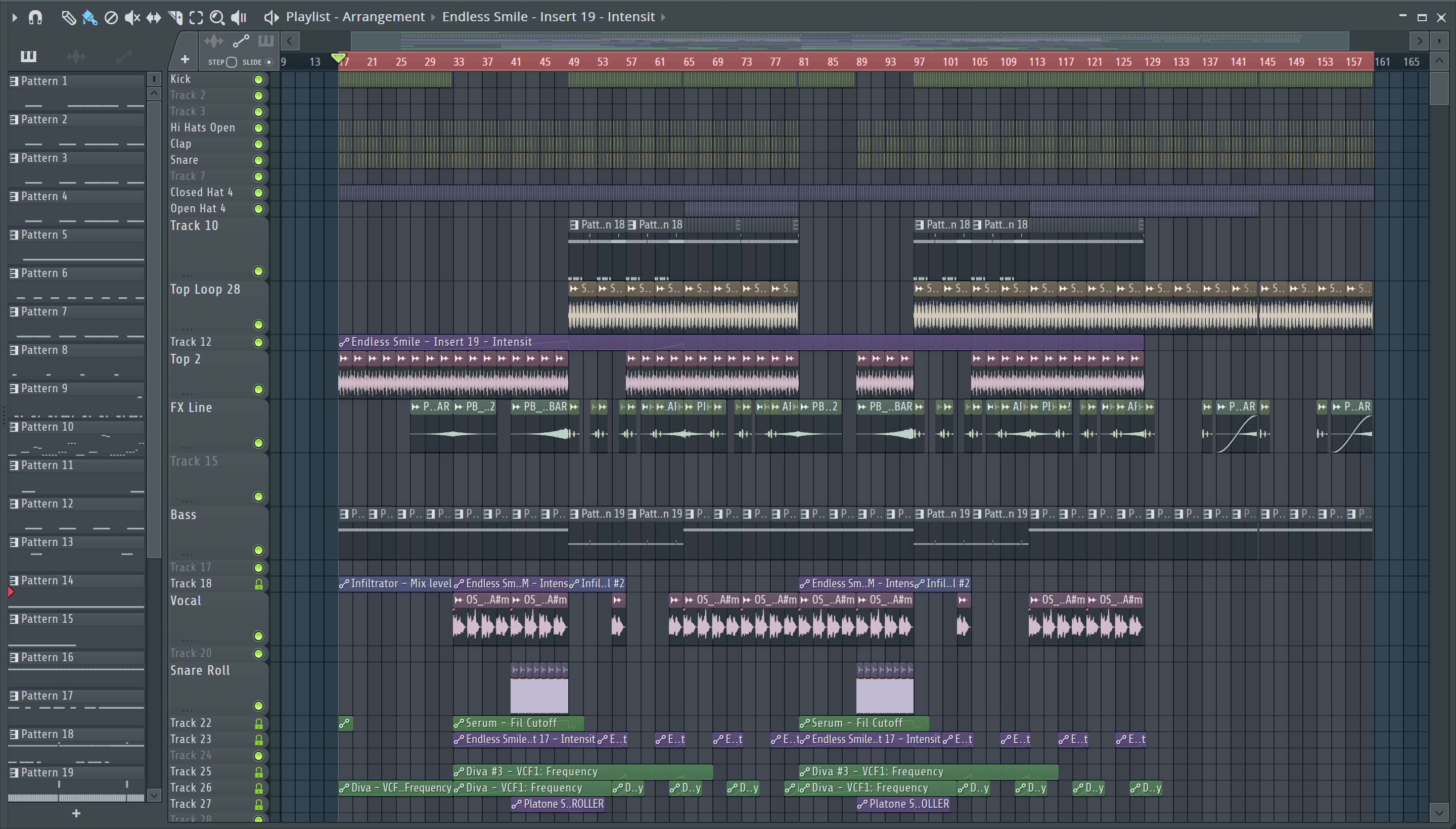1456x829 pixels.
Task: Enable the SLIDE toggle
Action: tap(269, 62)
